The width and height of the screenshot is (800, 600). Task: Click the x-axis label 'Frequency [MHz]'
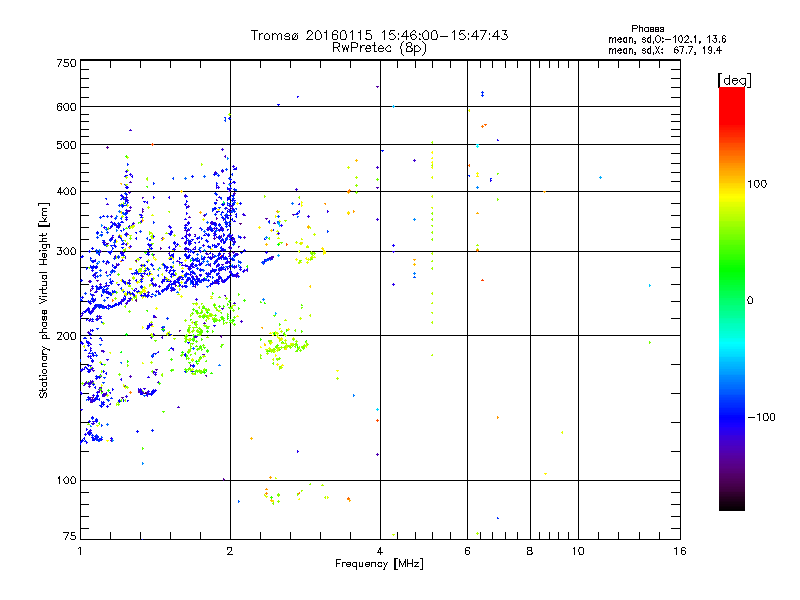(379, 564)
